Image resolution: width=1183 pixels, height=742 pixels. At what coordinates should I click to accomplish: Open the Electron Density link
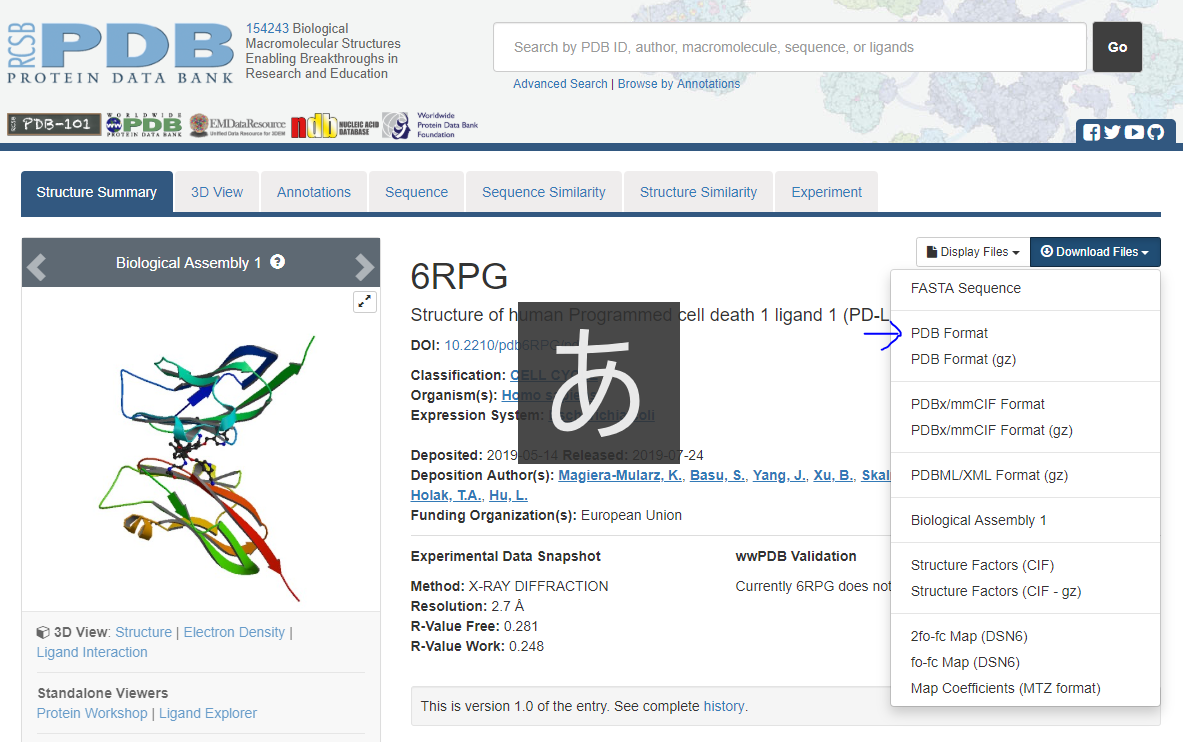pyautogui.click(x=234, y=632)
